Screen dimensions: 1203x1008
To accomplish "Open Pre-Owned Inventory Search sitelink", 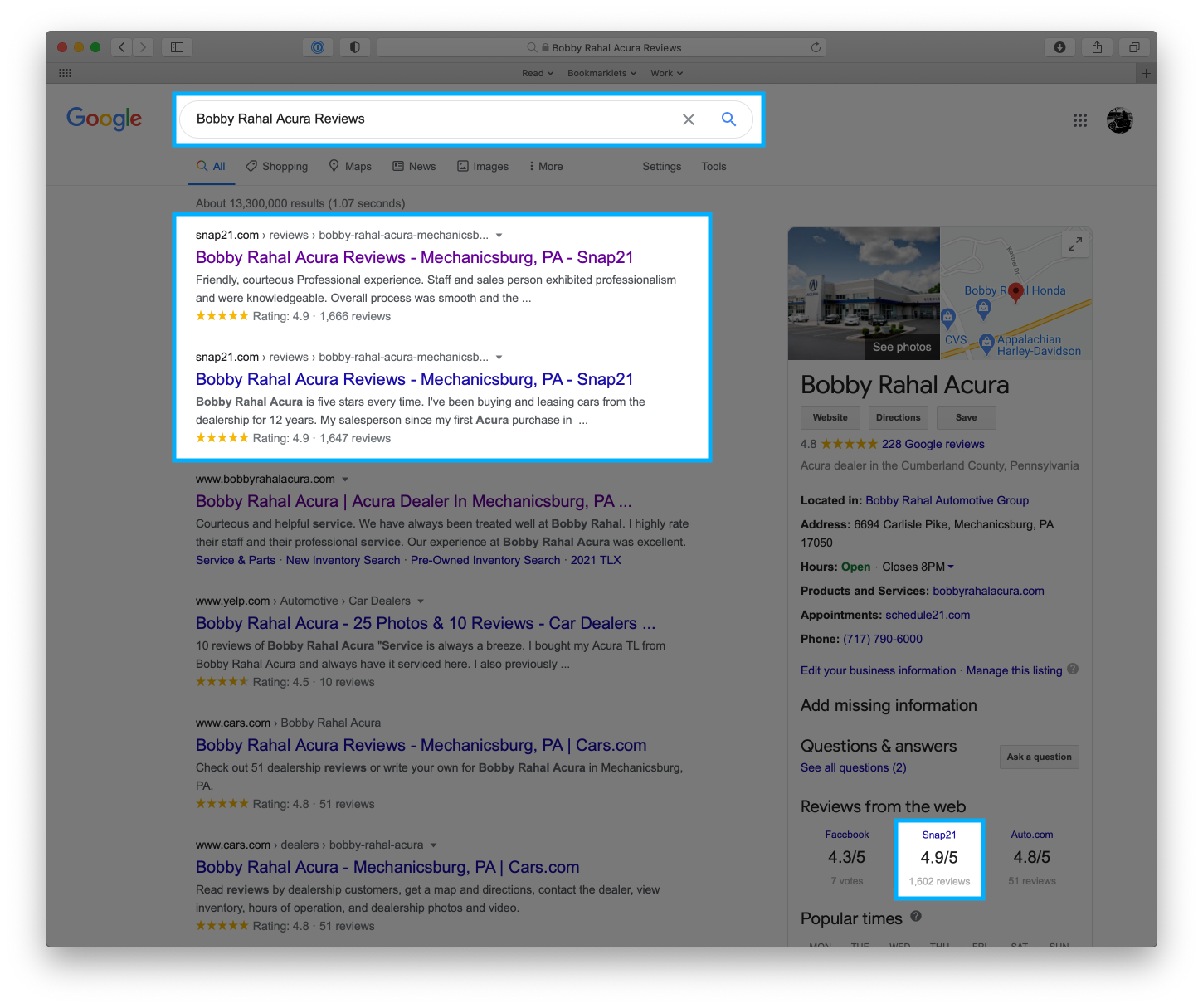I will coord(485,560).
